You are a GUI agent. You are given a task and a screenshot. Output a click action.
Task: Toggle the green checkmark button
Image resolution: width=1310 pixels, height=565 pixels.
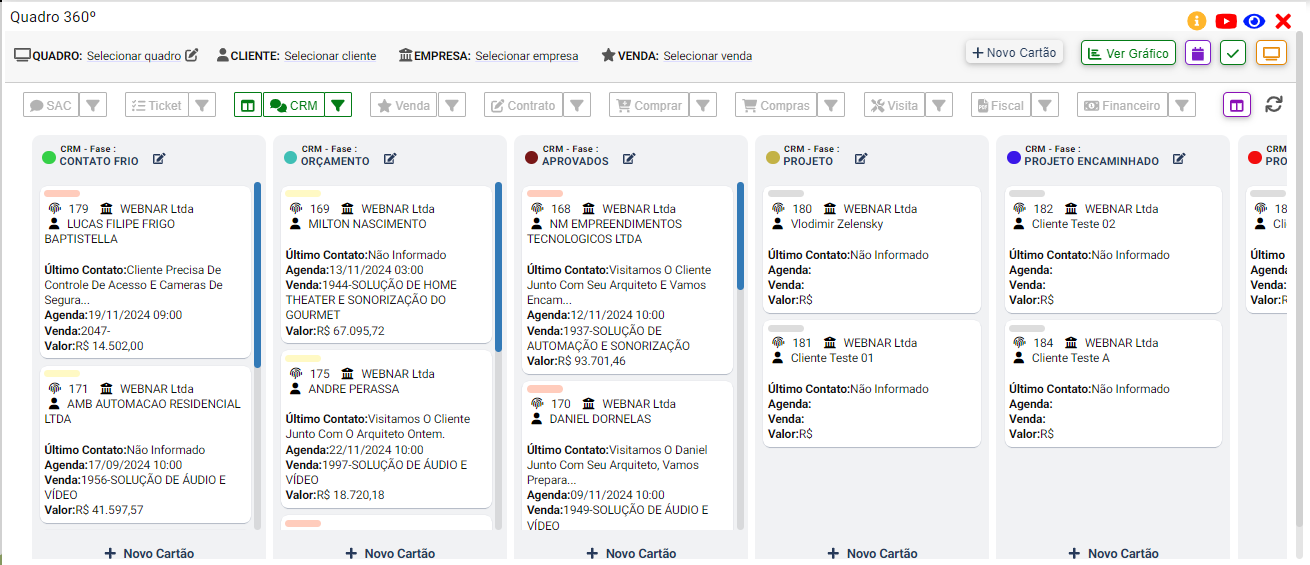(1233, 53)
